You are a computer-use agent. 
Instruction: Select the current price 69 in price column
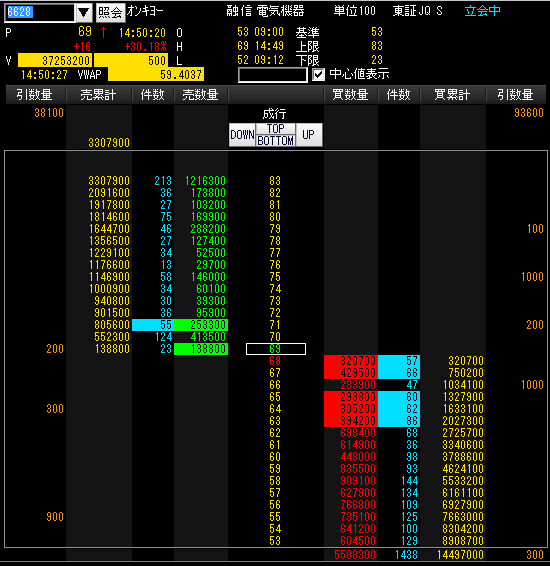pos(276,349)
